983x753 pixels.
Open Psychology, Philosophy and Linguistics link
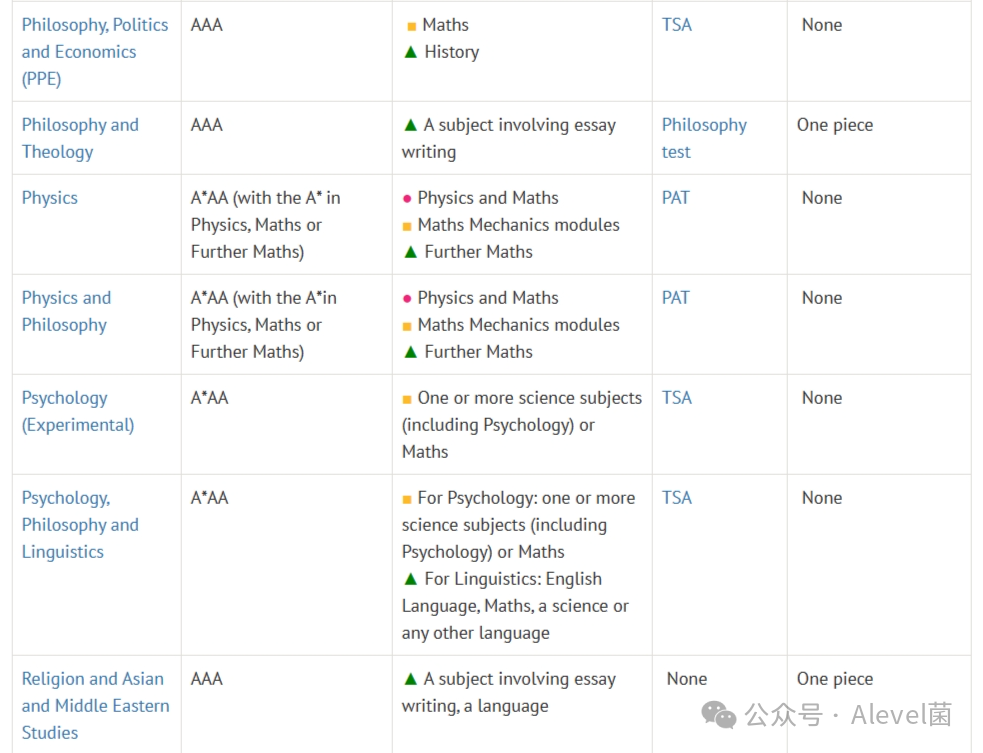tap(80, 524)
